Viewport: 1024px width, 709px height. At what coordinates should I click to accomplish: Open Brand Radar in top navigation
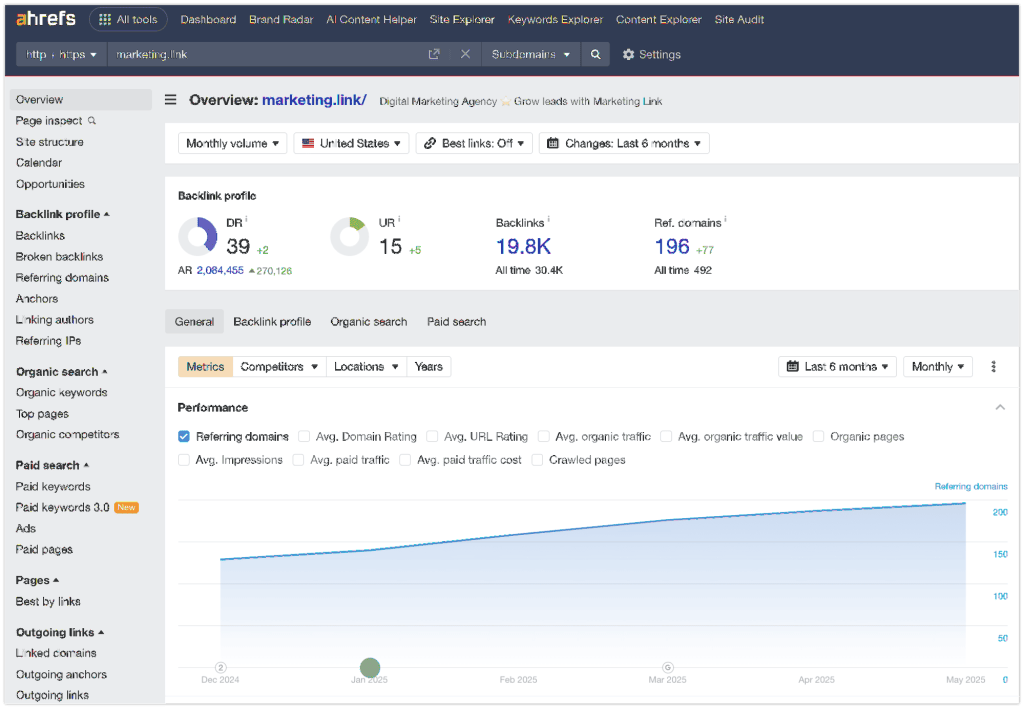[x=281, y=20]
